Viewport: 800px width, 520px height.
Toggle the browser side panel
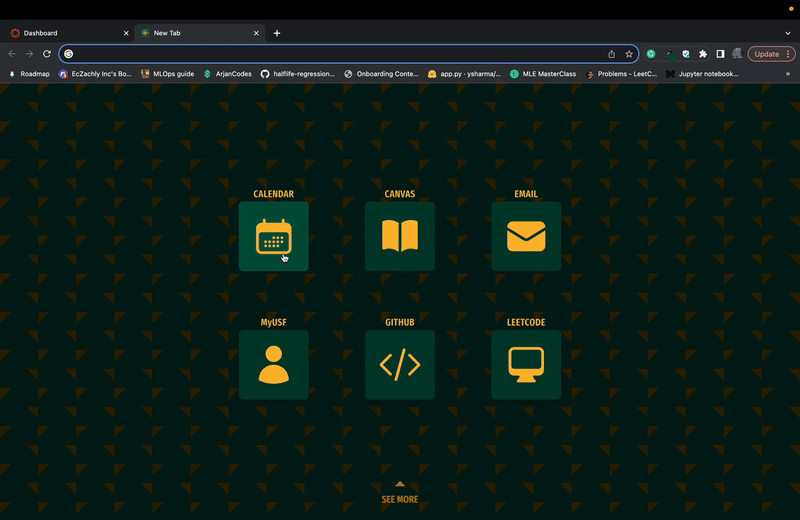[x=720, y=54]
